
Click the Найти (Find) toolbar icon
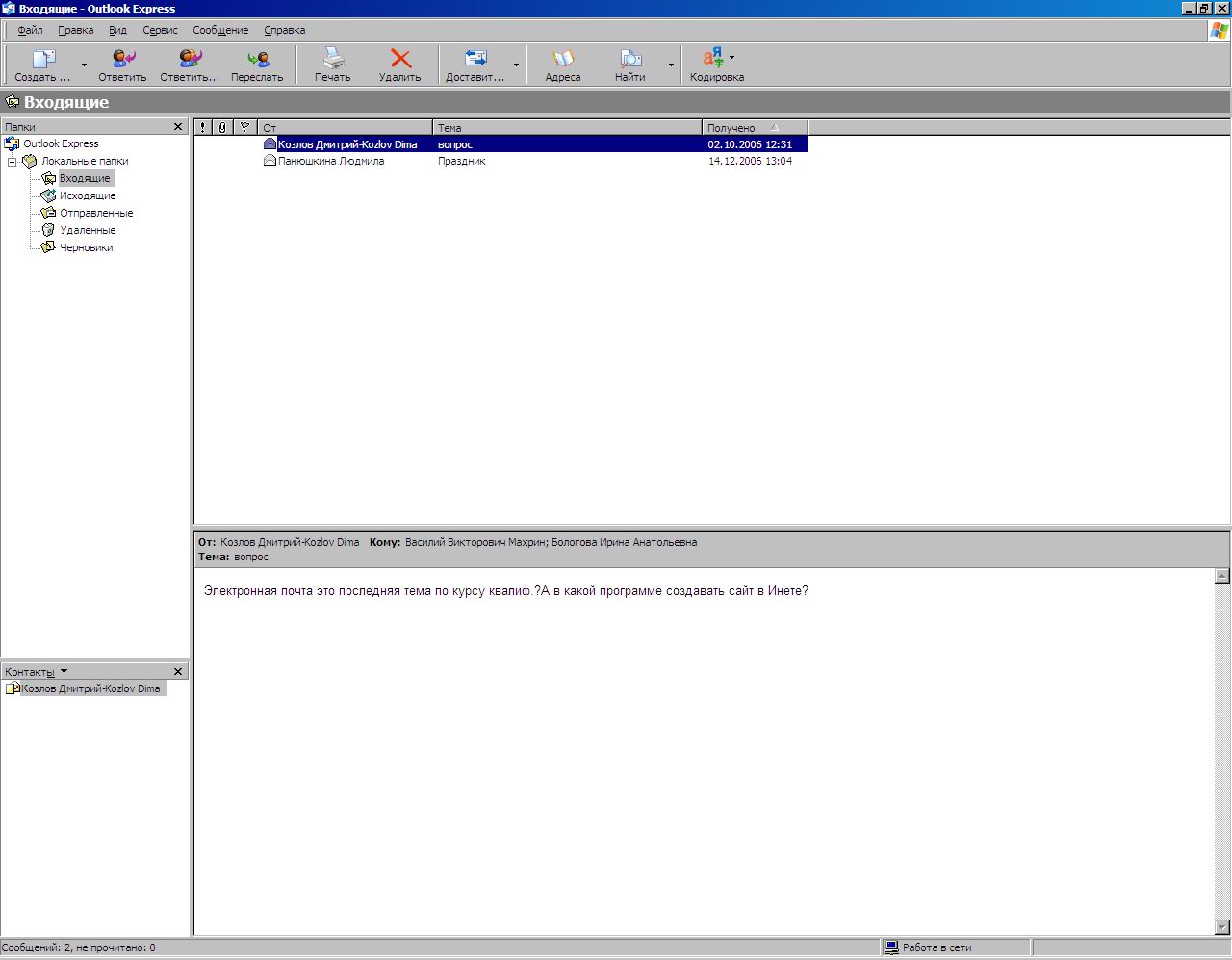630,60
